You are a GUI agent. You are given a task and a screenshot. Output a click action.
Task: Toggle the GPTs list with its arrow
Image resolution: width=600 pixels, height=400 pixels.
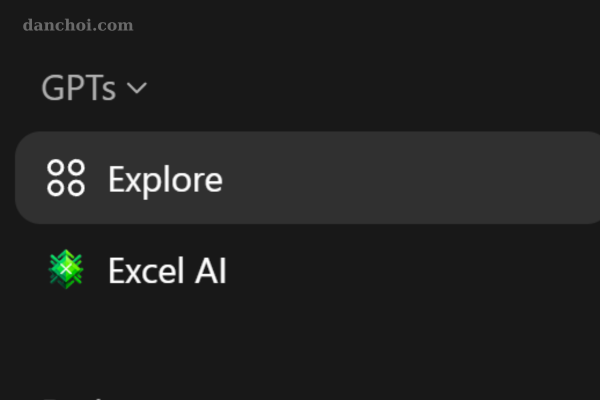137,88
